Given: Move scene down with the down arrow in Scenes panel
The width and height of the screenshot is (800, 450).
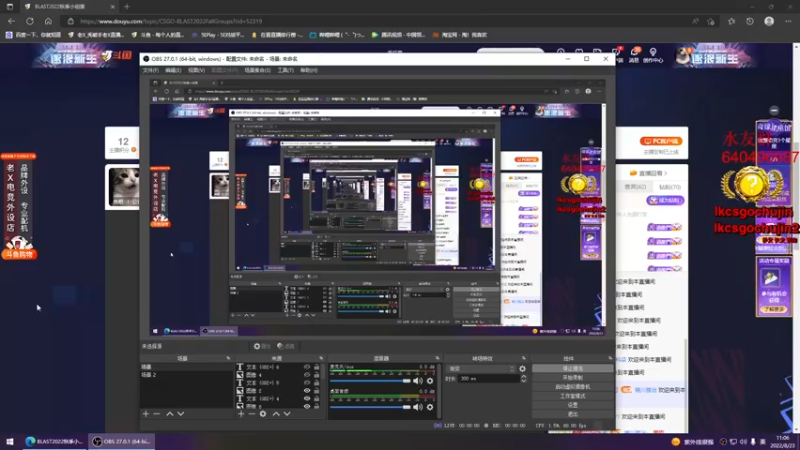Looking at the screenshot, I should (181, 414).
